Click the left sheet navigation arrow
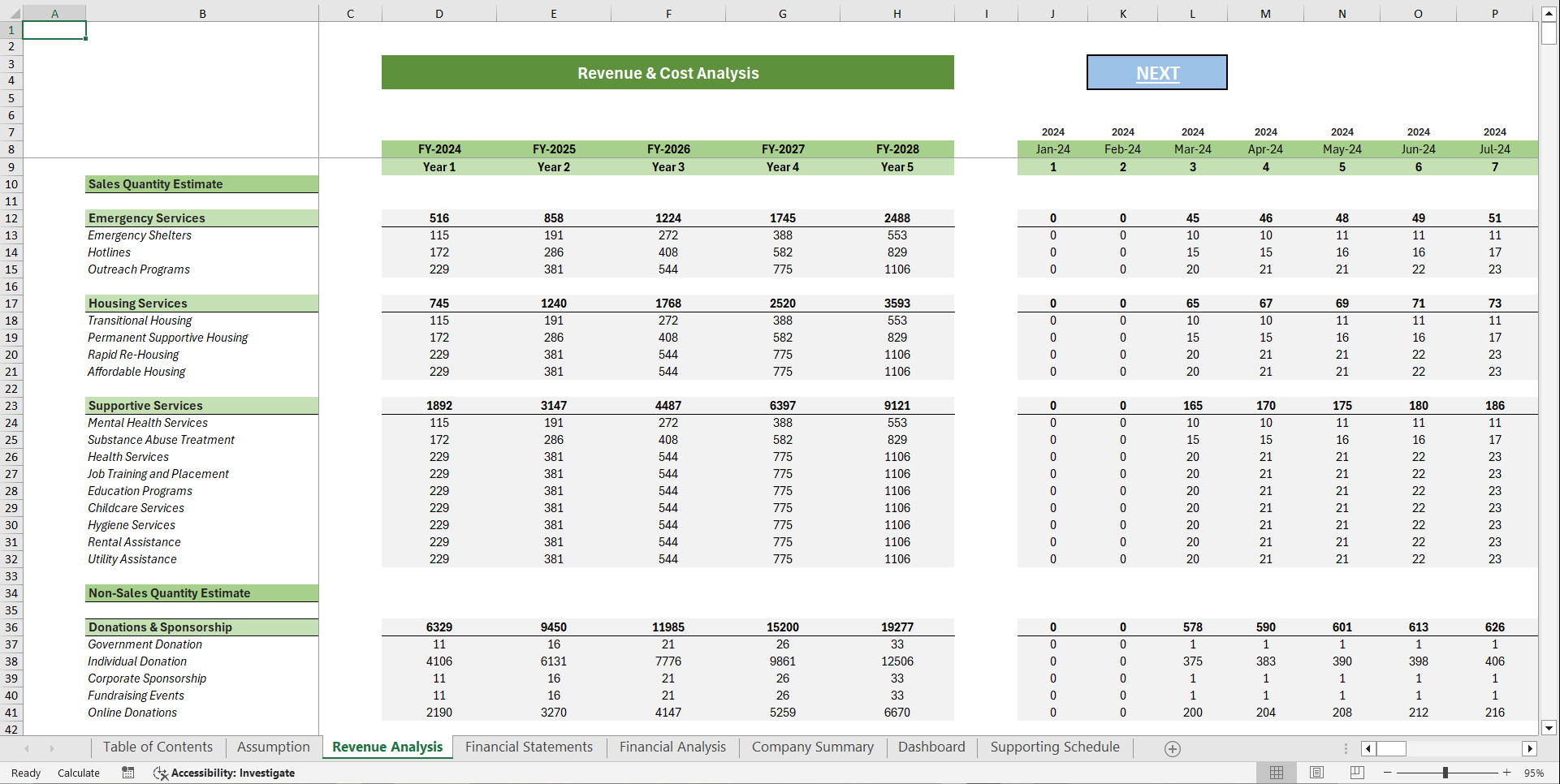 click(x=25, y=747)
